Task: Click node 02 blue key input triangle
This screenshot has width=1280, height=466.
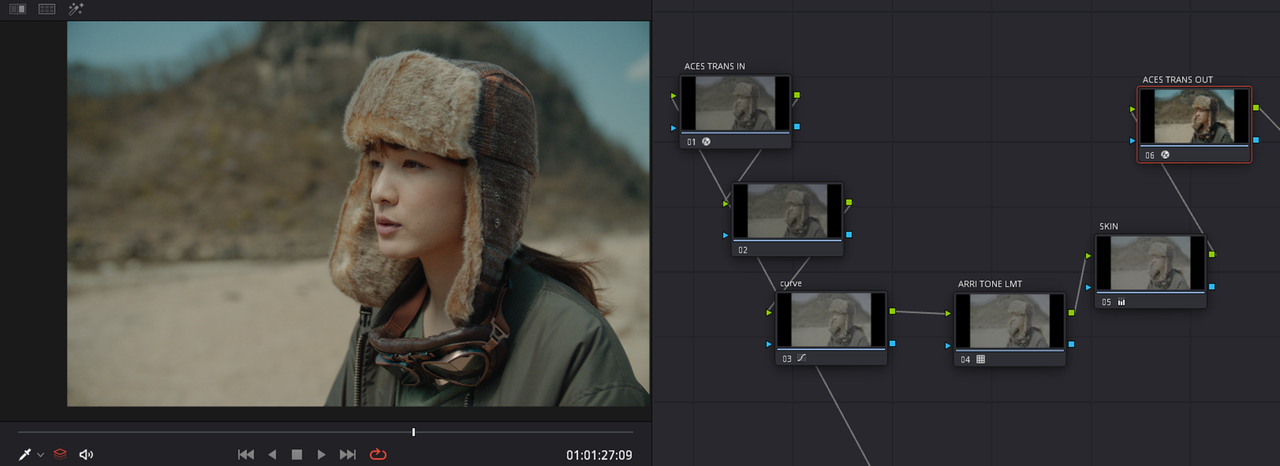Action: pos(727,235)
